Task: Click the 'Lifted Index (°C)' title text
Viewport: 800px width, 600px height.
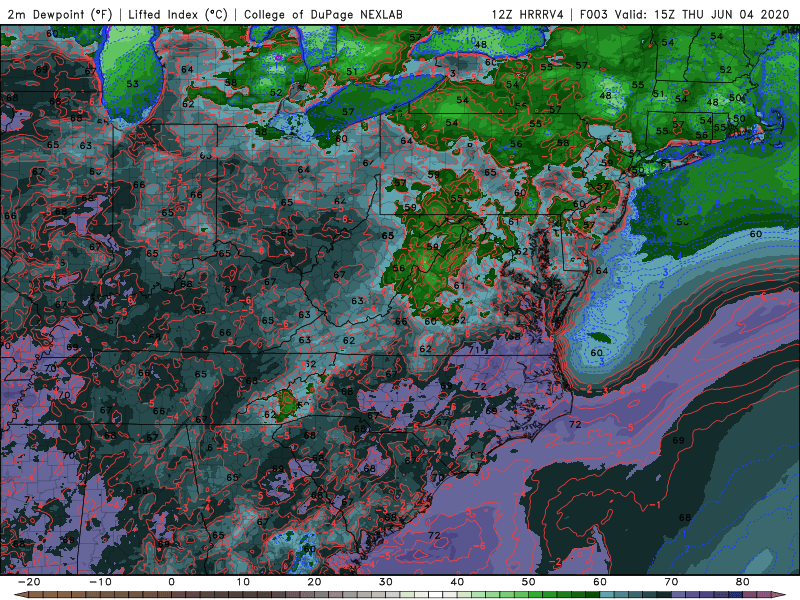Action: 178,14
